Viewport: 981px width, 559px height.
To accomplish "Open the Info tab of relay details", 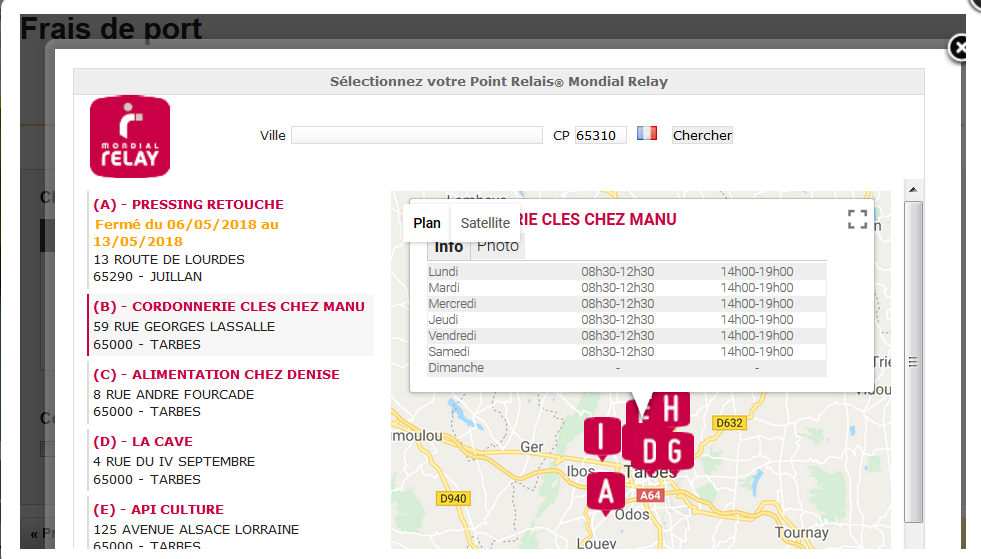I will tap(449, 247).
